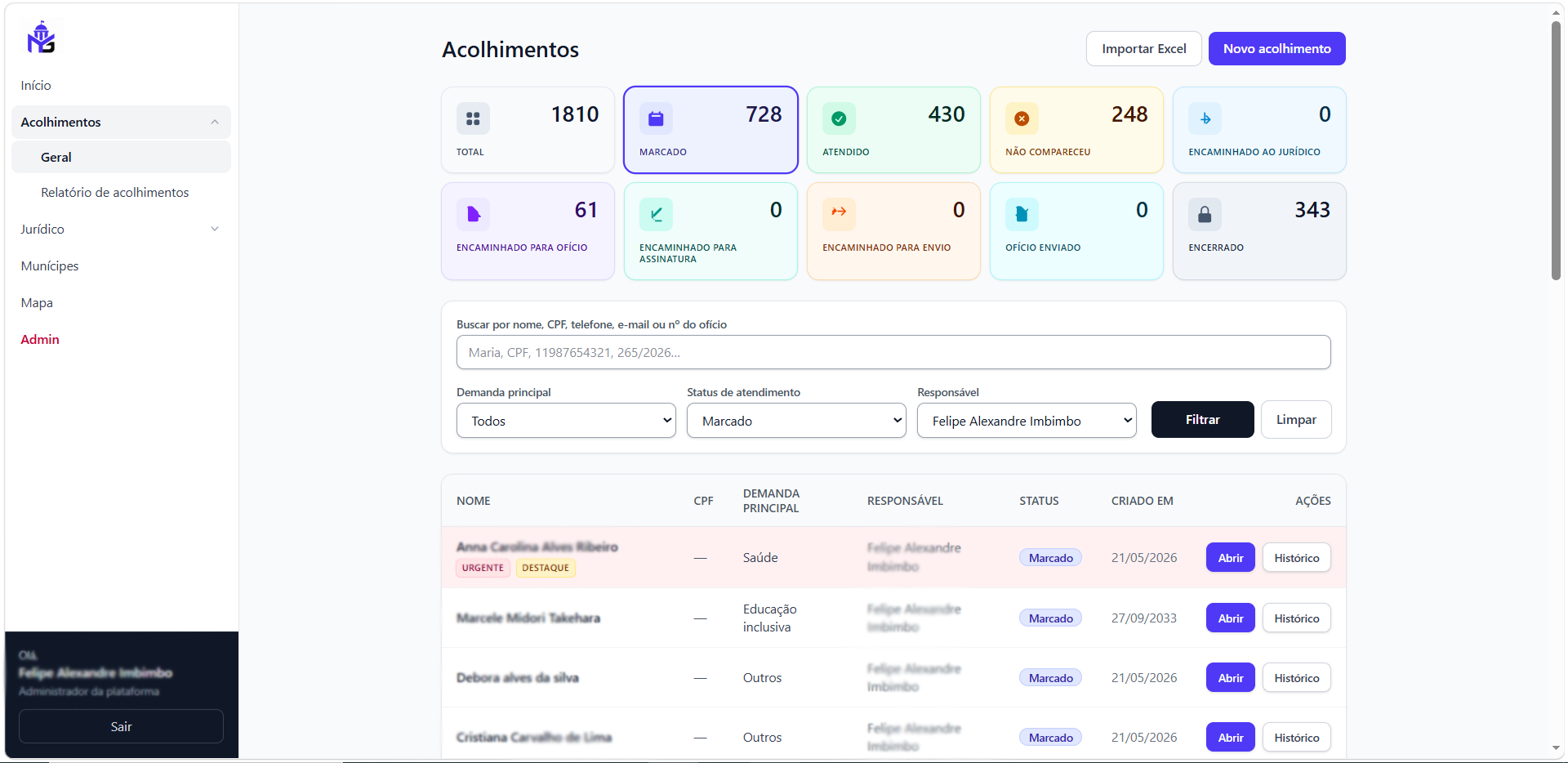The image size is (1568, 763).
Task: Open the Saúde row with Abrir
Action: click(1230, 558)
